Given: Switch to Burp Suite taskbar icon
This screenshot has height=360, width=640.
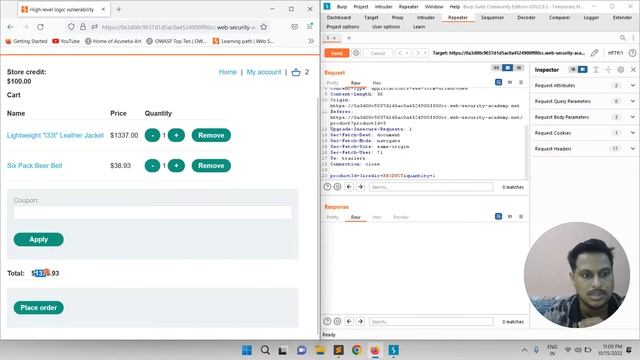Looking at the screenshot, I should click(x=393, y=350).
